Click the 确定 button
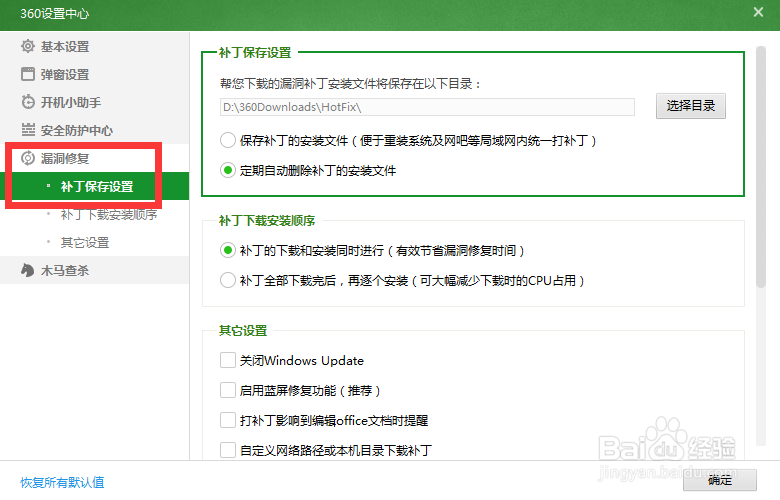780x500 pixels. (x=719, y=480)
